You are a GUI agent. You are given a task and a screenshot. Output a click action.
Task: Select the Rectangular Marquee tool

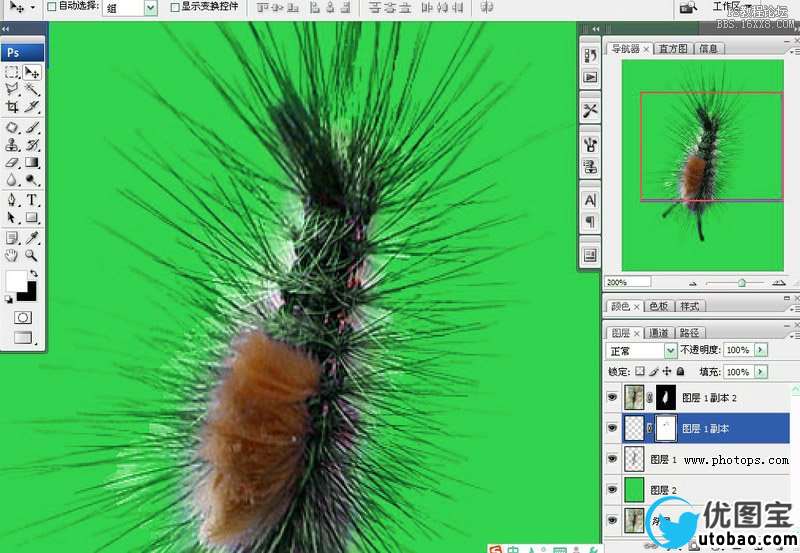[x=12, y=72]
